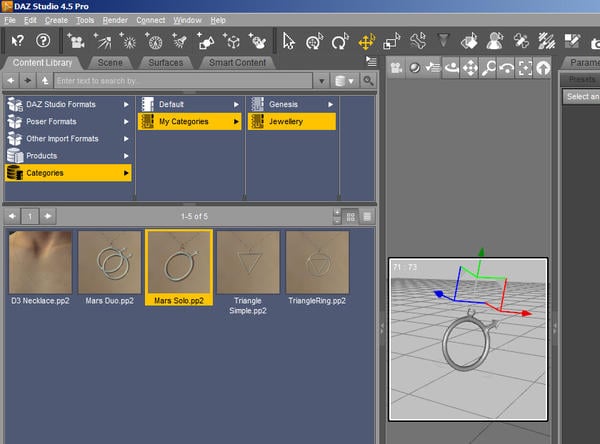This screenshot has width=600, height=444.
Task: Click the viewport zoom magnifier control
Action: click(488, 68)
